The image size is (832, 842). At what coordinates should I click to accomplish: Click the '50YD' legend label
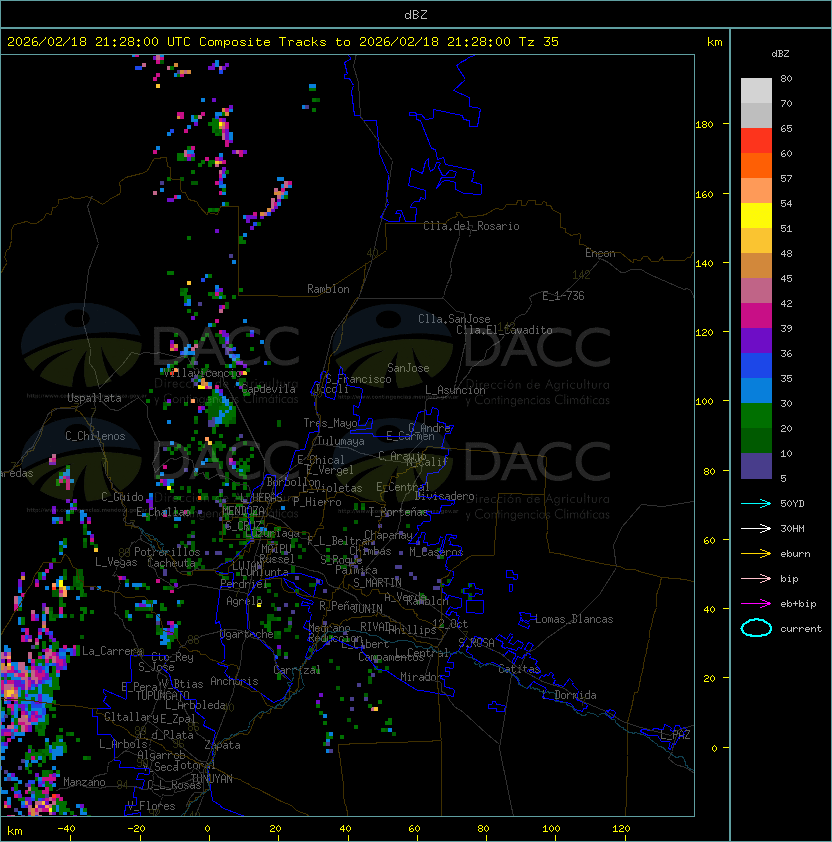click(792, 503)
